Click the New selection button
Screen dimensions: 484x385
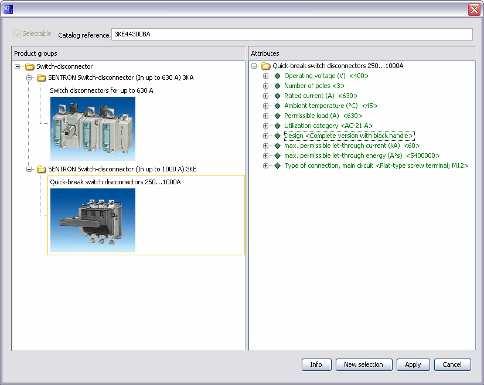point(363,364)
